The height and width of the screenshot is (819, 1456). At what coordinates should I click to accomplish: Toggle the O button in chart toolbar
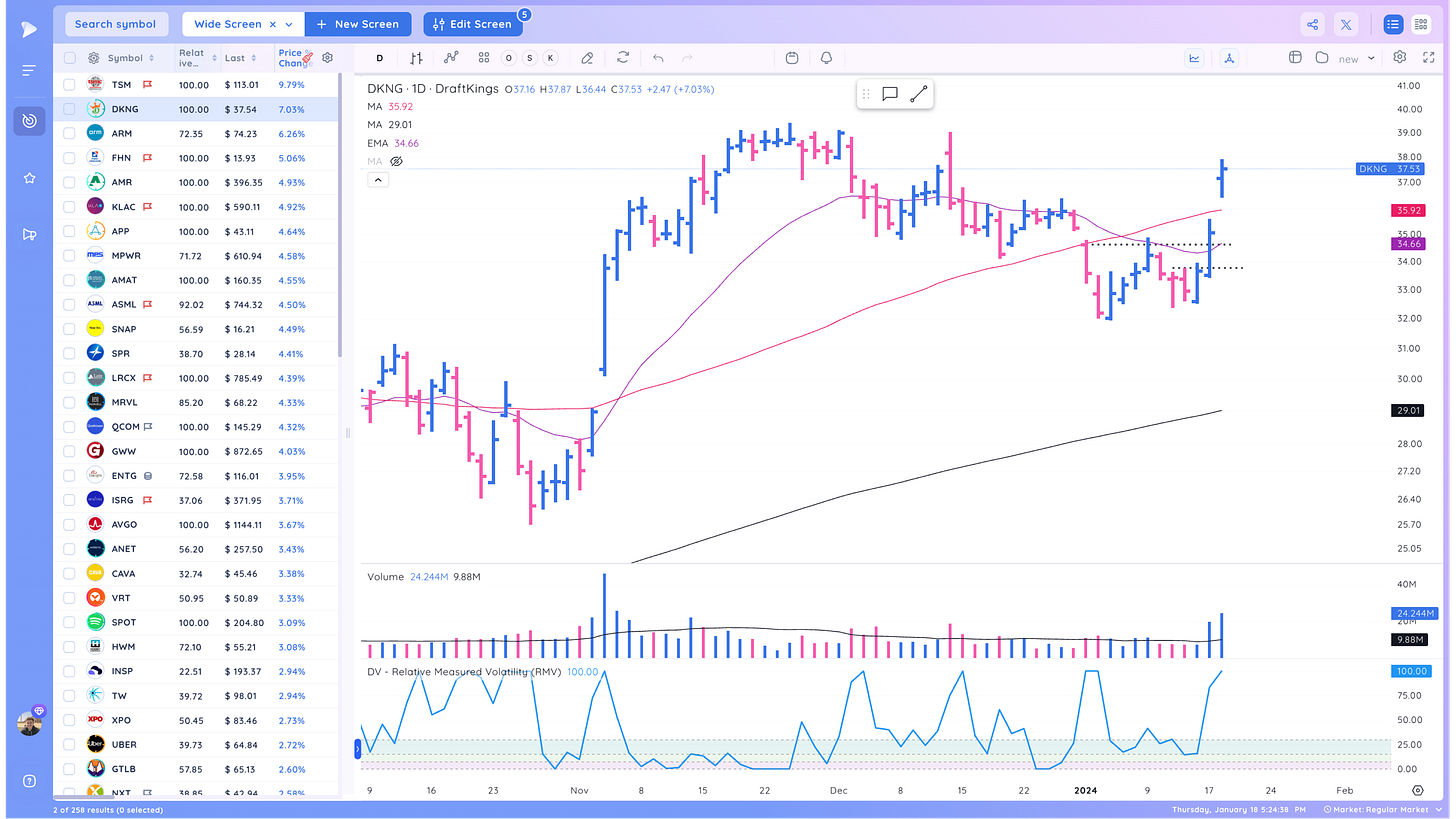(x=508, y=58)
